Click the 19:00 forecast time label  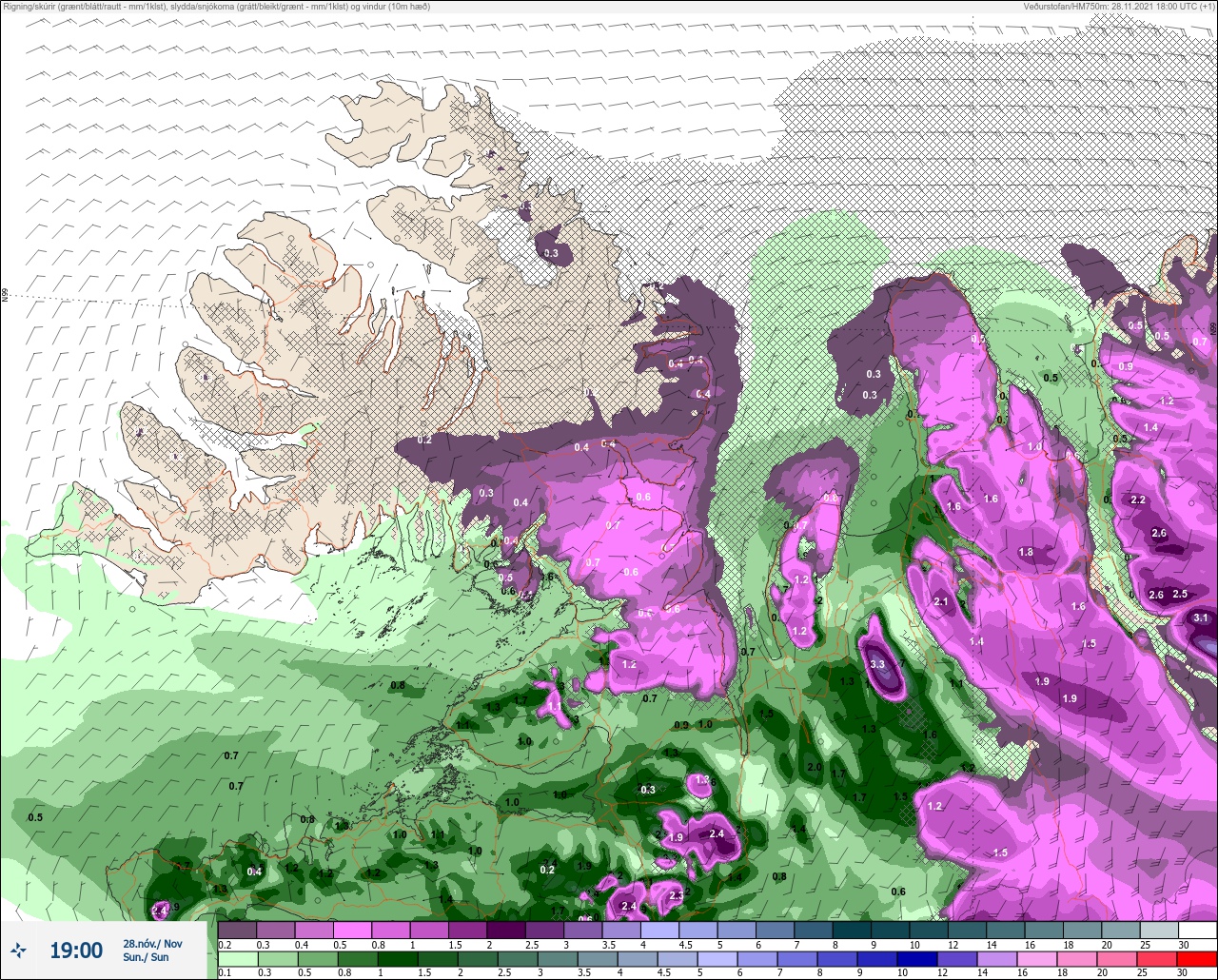76,950
